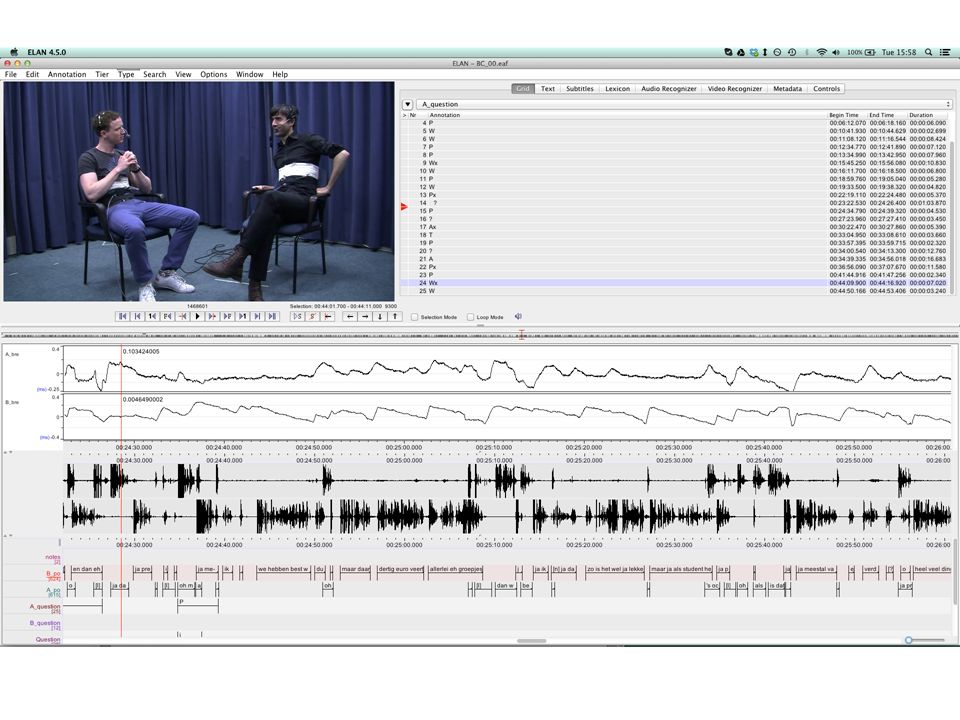Open Google Drive menu bar icon

tap(740, 52)
